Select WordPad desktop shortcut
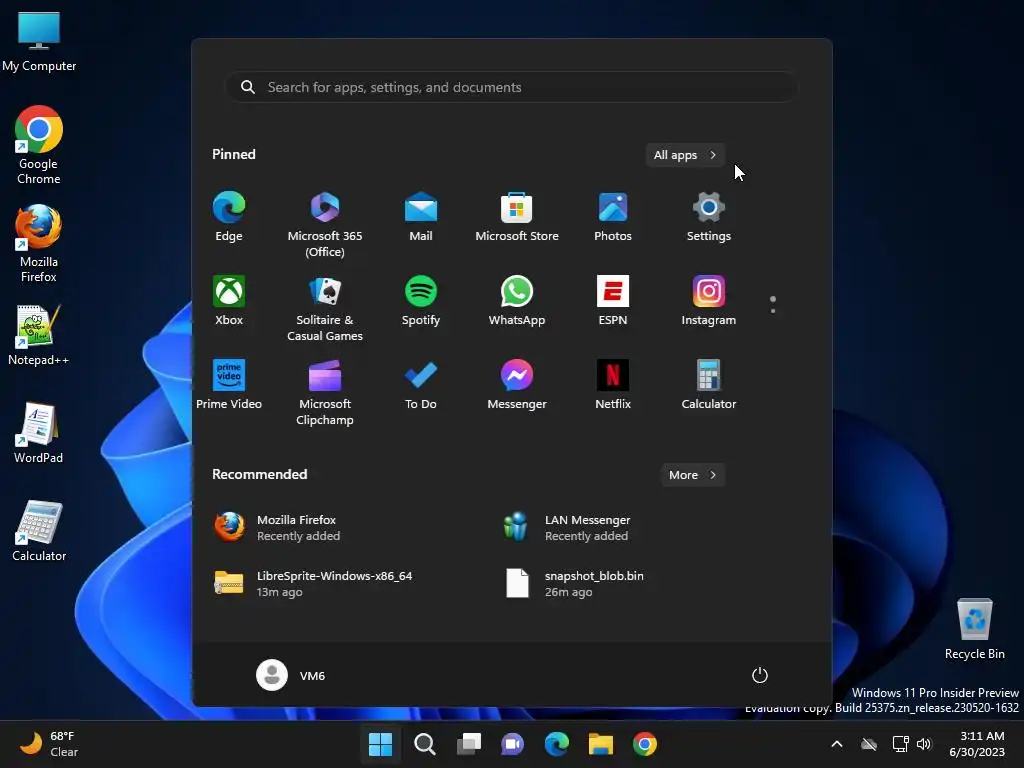1024x768 pixels. coord(39,432)
